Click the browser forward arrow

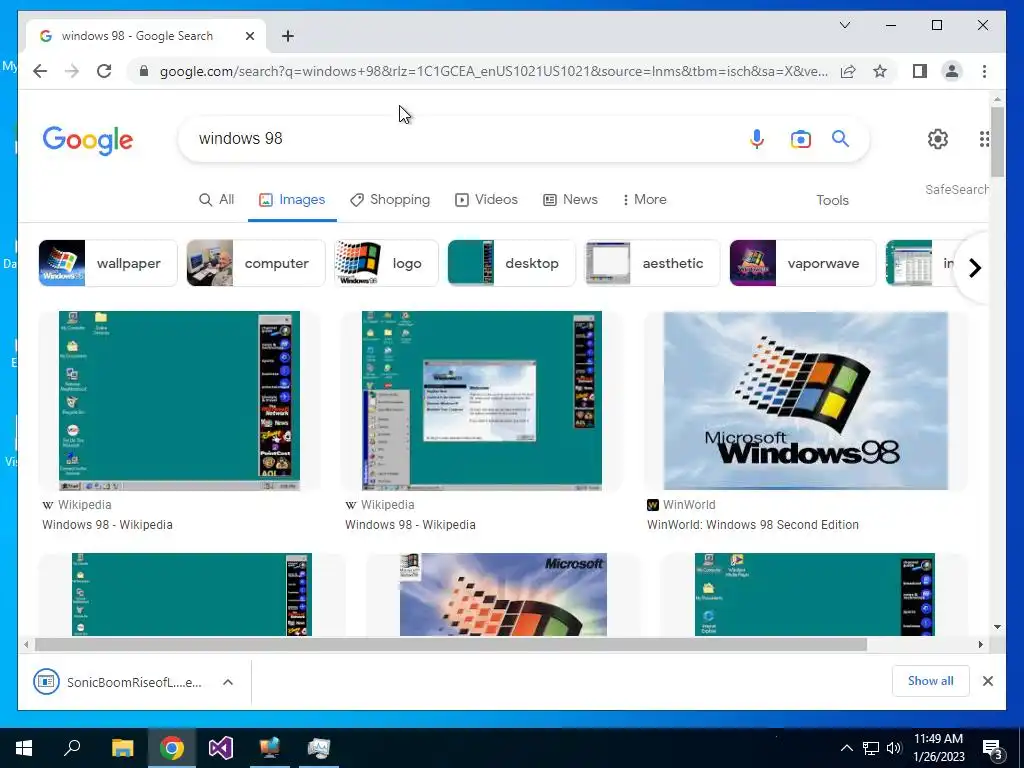coord(72,71)
